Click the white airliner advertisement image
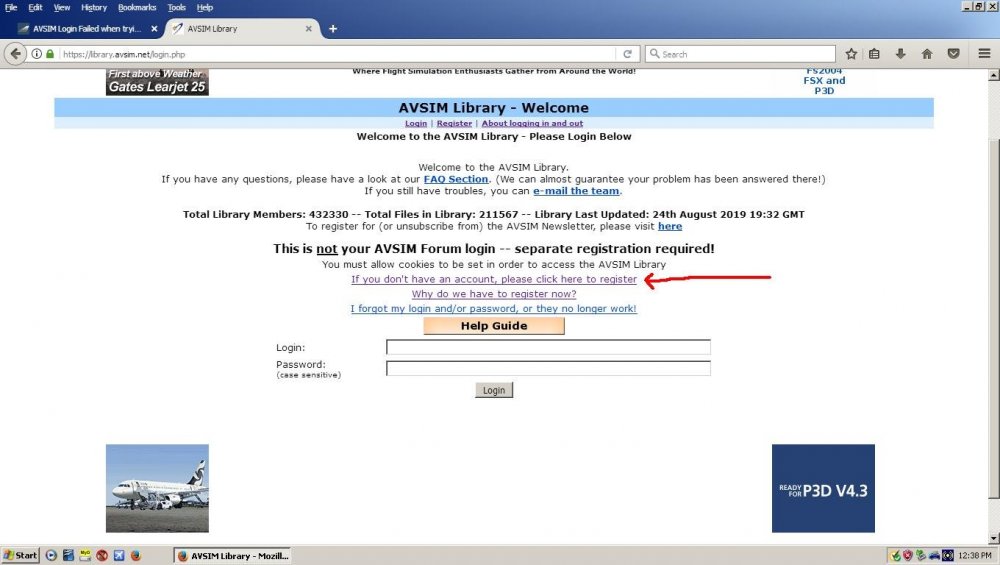Image resolution: width=1000 pixels, height=565 pixels. [157, 488]
